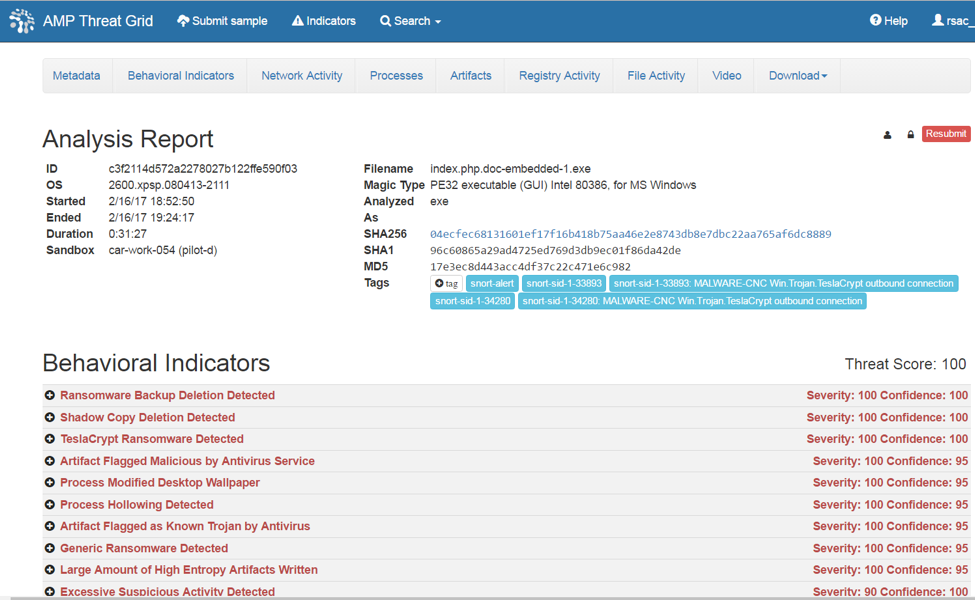Click the snort-alert tag
The height and width of the screenshot is (600, 975).
(491, 284)
